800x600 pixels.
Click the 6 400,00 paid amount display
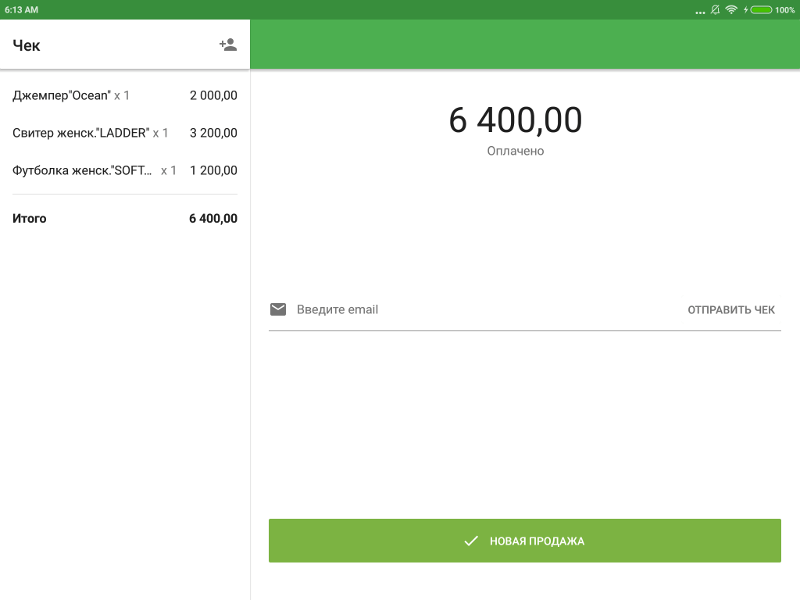[x=516, y=119]
